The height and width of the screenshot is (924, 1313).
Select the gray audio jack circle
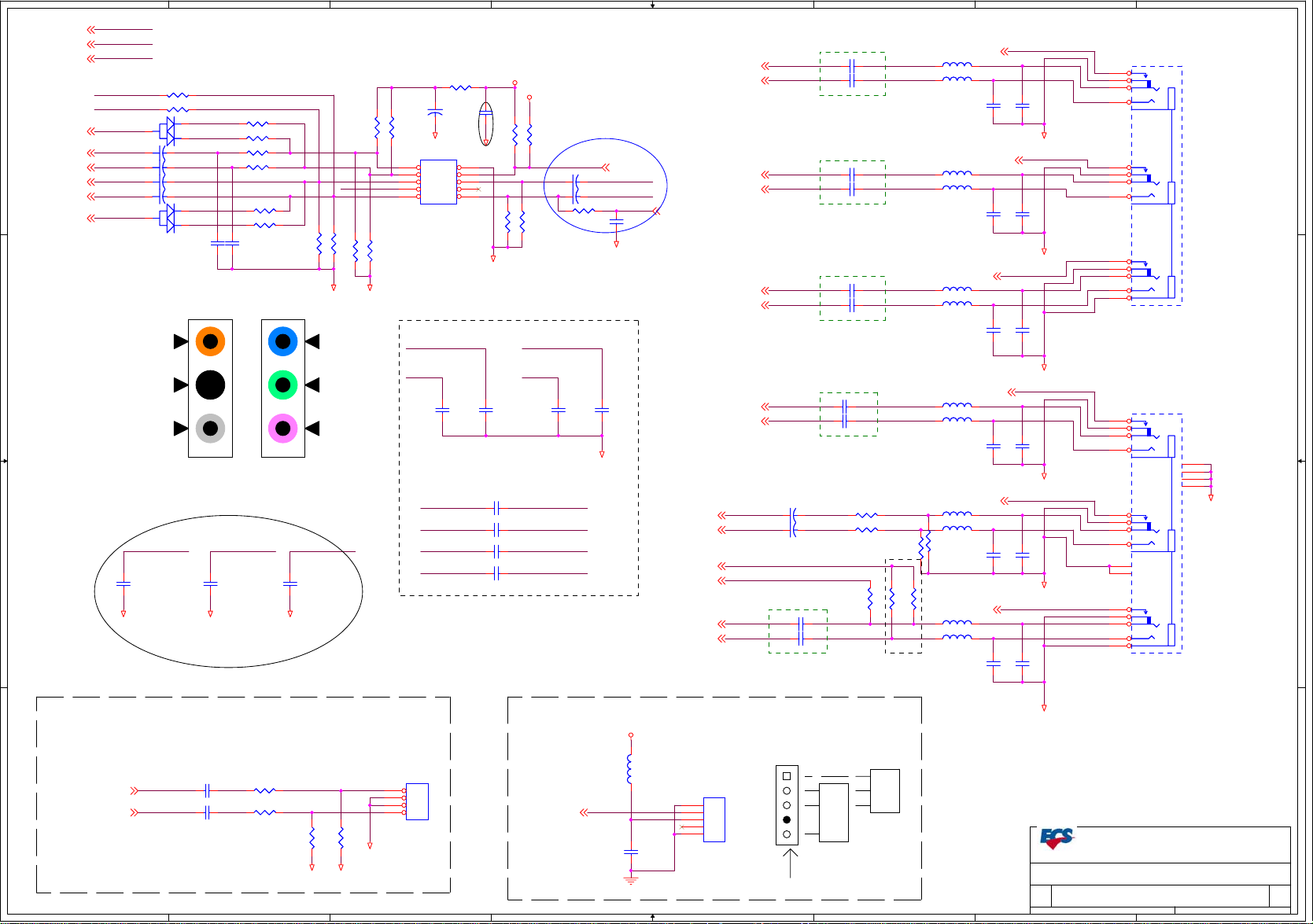[x=210, y=429]
